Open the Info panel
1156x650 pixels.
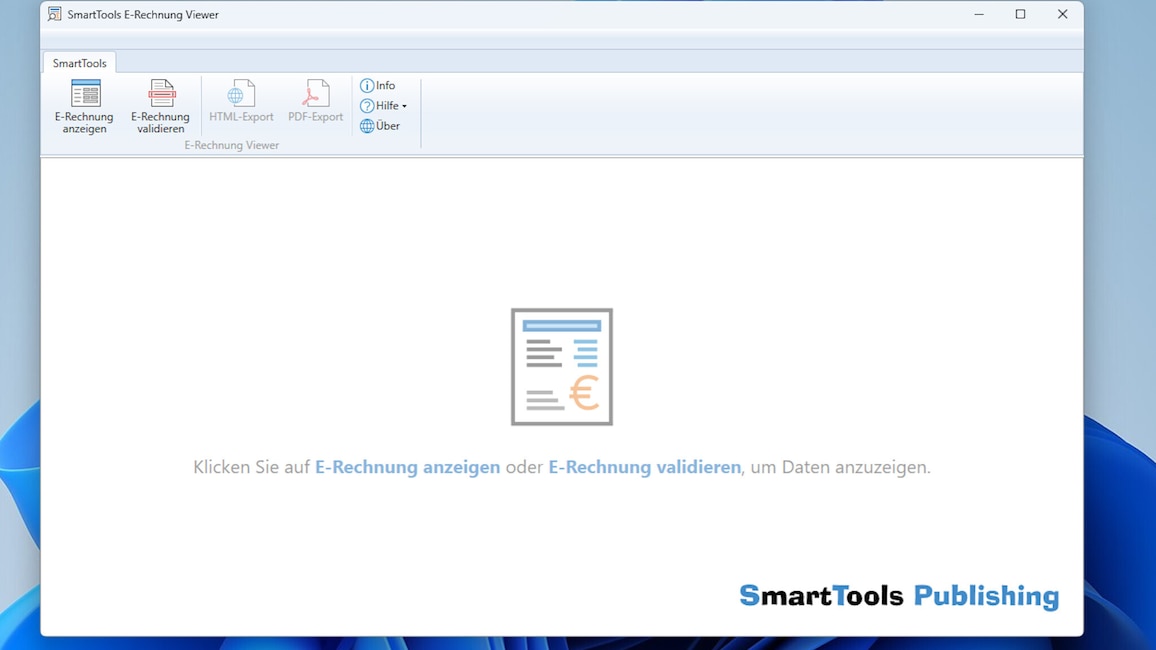tap(379, 85)
